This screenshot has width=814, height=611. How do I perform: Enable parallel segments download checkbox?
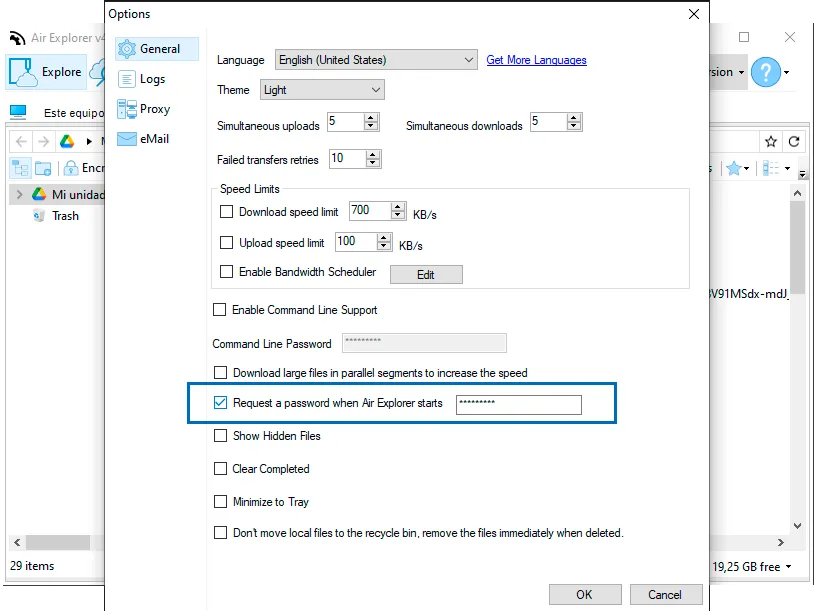(221, 373)
